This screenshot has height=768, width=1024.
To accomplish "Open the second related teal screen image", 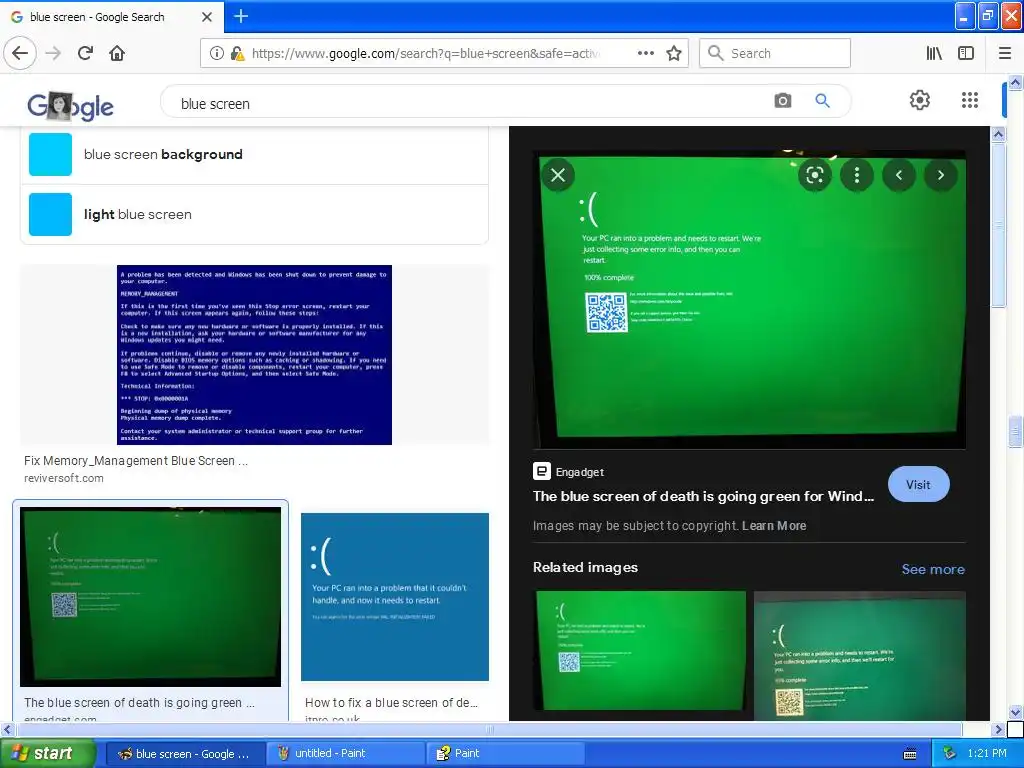I will [x=859, y=656].
